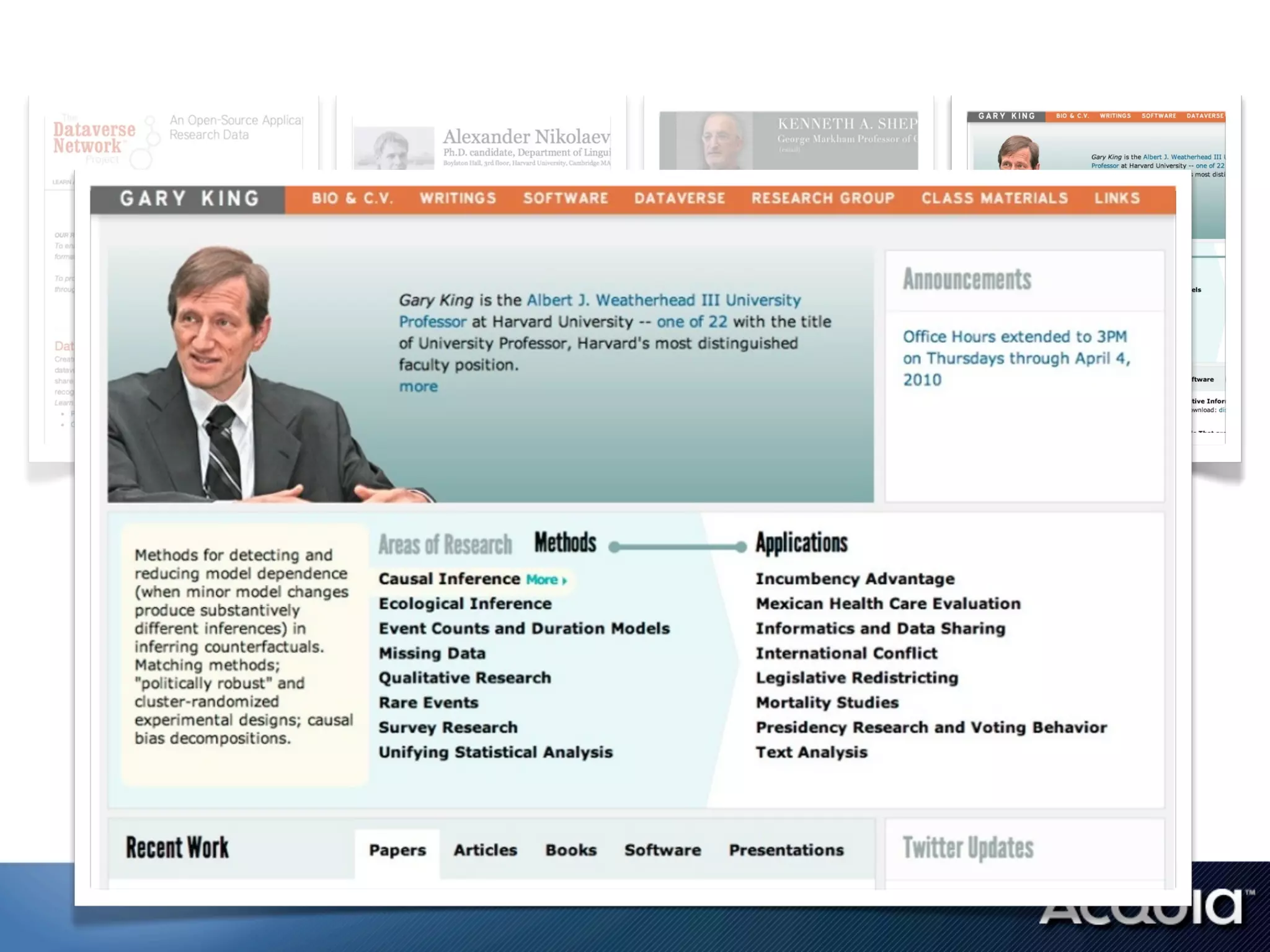Follow the Albert J. Weatherhead III University Professor link

664,301
